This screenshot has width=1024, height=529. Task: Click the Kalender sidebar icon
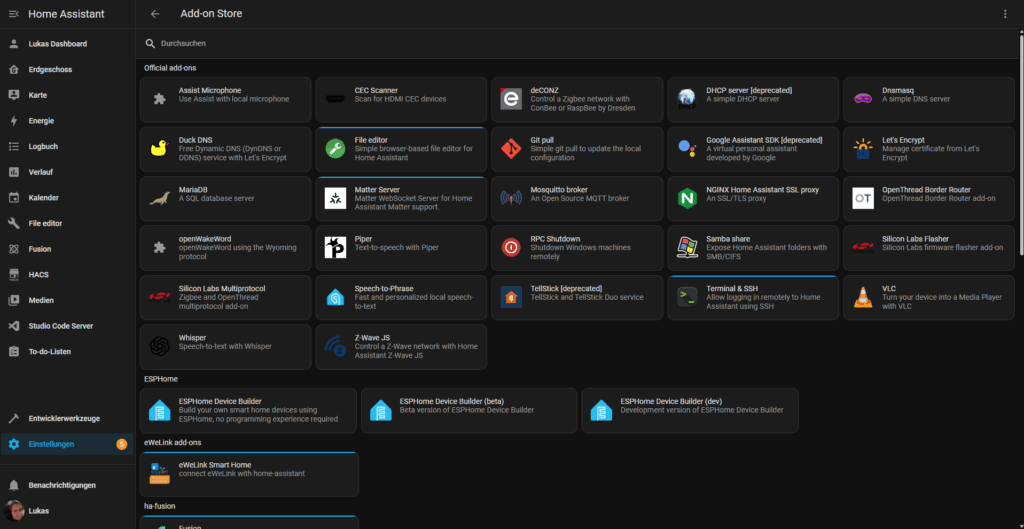(x=14, y=197)
